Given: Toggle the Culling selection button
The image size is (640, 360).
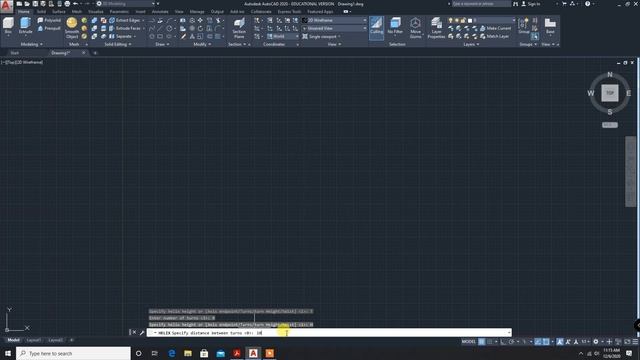Looking at the screenshot, I should coord(376,27).
